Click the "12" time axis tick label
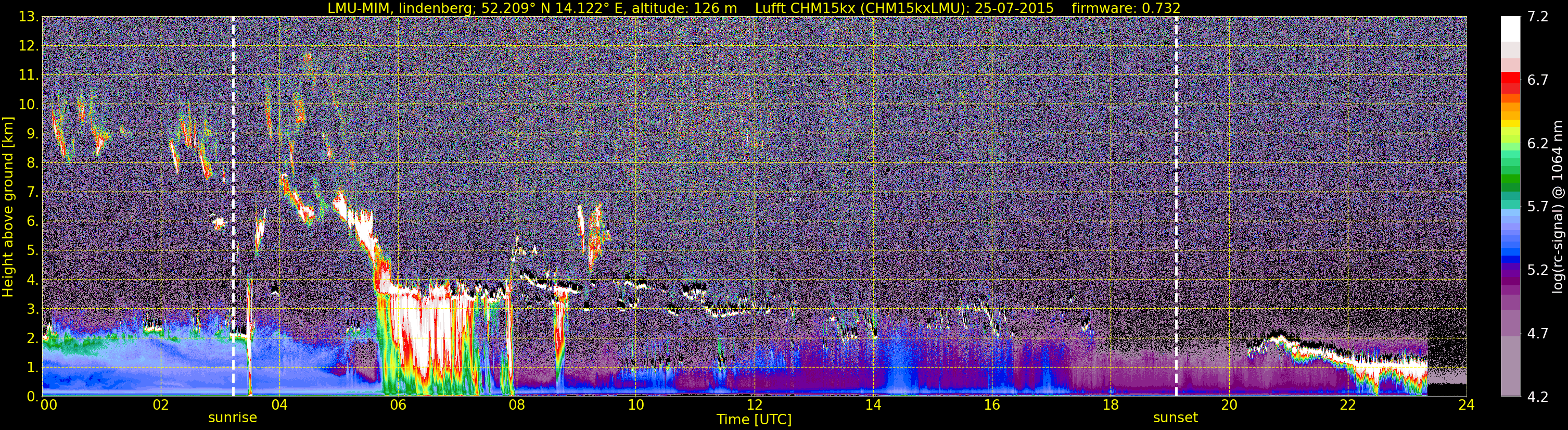The height and width of the screenshot is (430, 1568). point(754,405)
